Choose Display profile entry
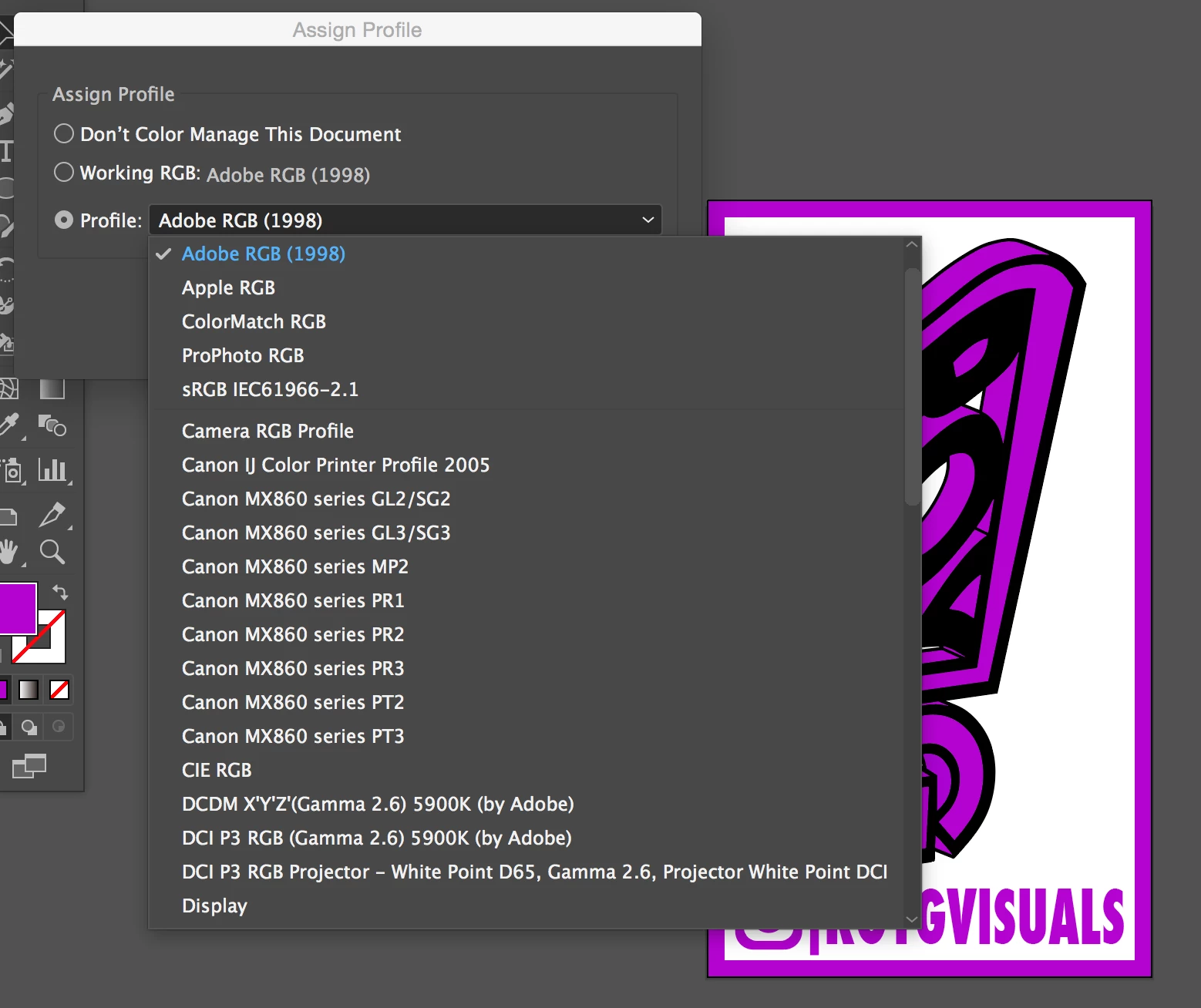The width and height of the screenshot is (1201, 1008). point(526,906)
